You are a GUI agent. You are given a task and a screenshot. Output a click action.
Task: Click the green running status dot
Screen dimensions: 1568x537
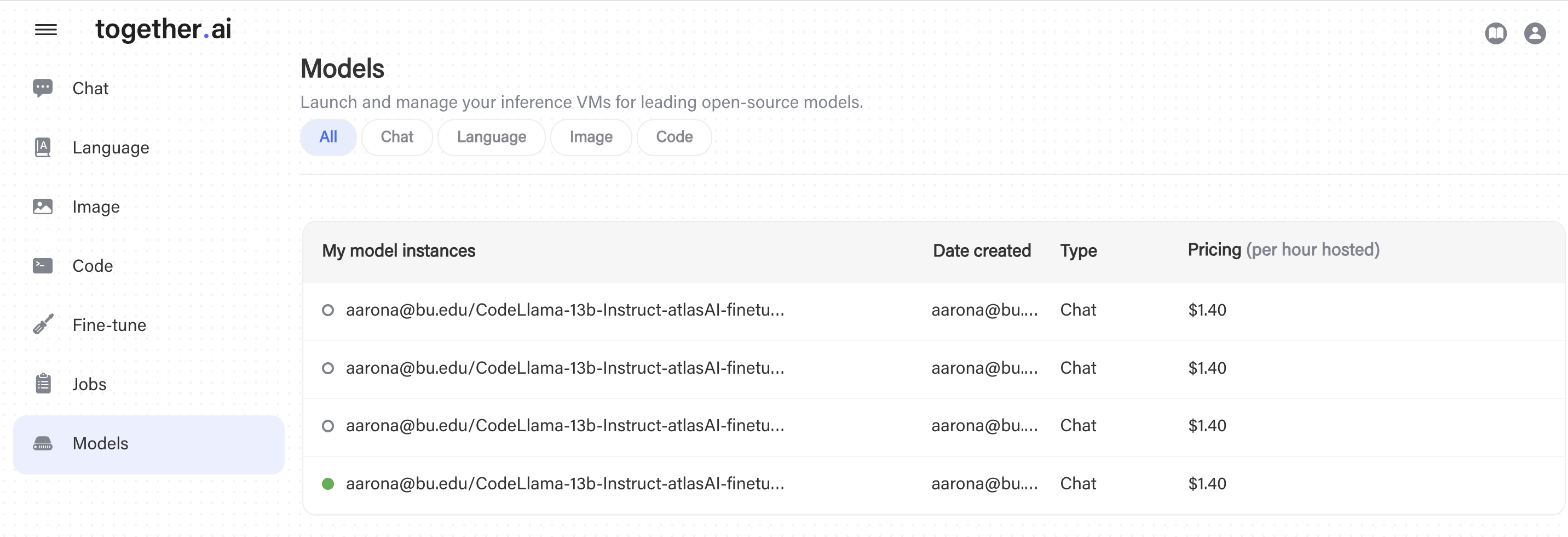coord(327,484)
